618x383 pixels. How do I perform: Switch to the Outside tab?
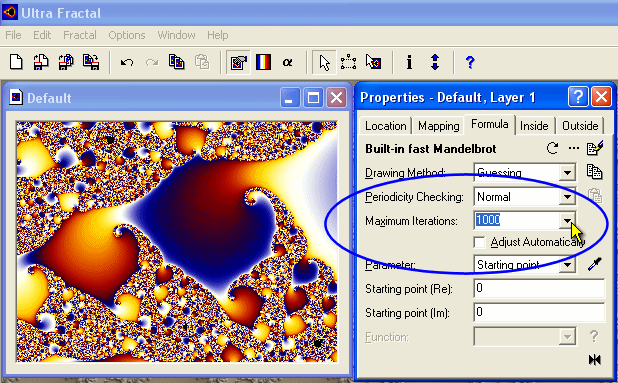coord(580,126)
